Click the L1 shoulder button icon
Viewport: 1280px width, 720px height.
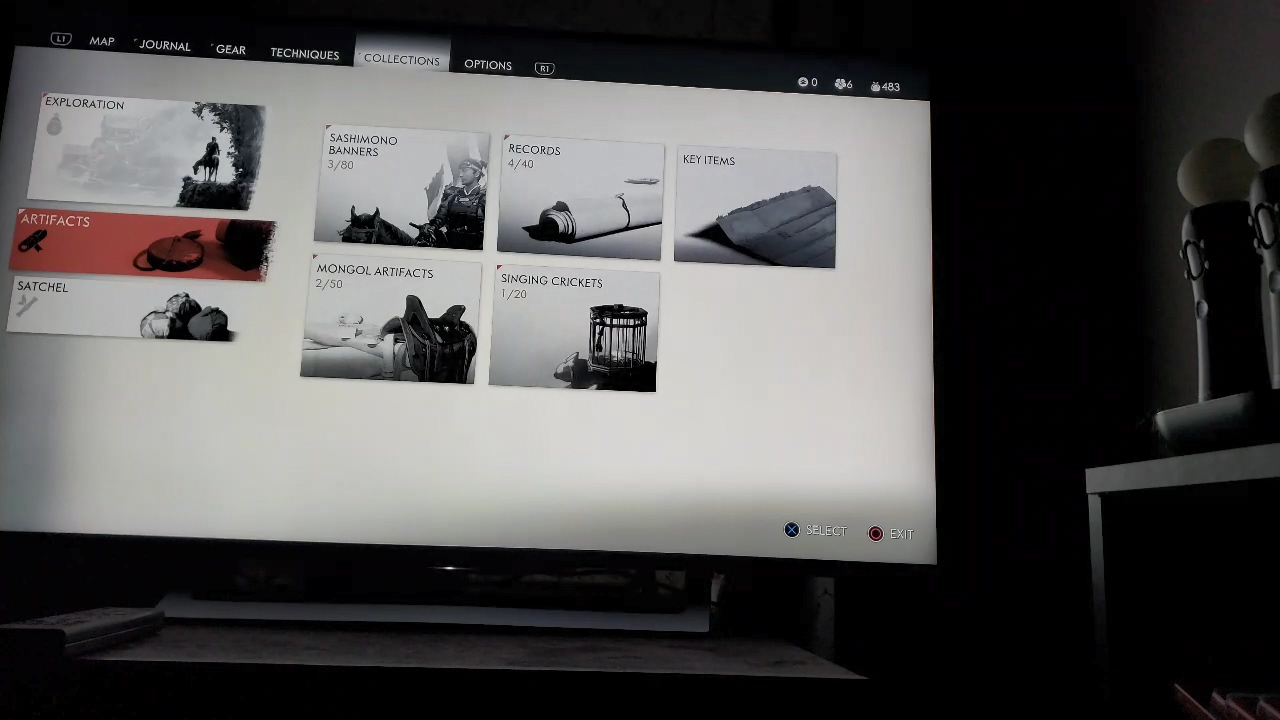point(61,39)
